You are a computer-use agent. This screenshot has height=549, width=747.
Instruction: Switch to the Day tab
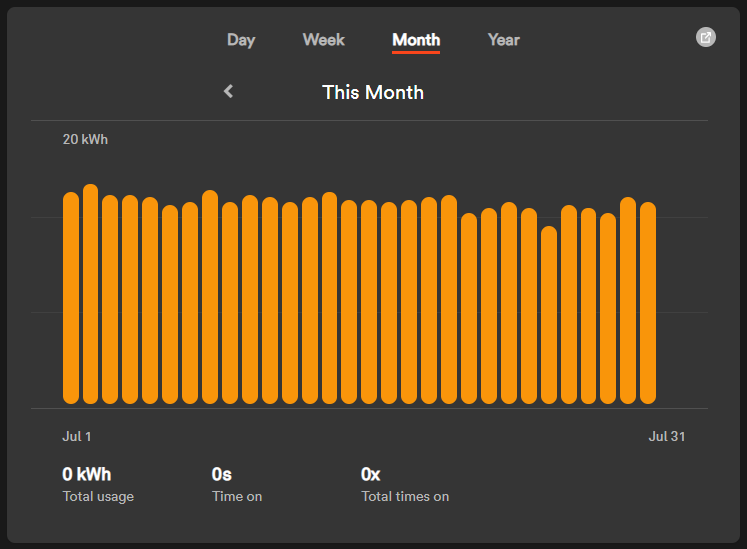[241, 40]
